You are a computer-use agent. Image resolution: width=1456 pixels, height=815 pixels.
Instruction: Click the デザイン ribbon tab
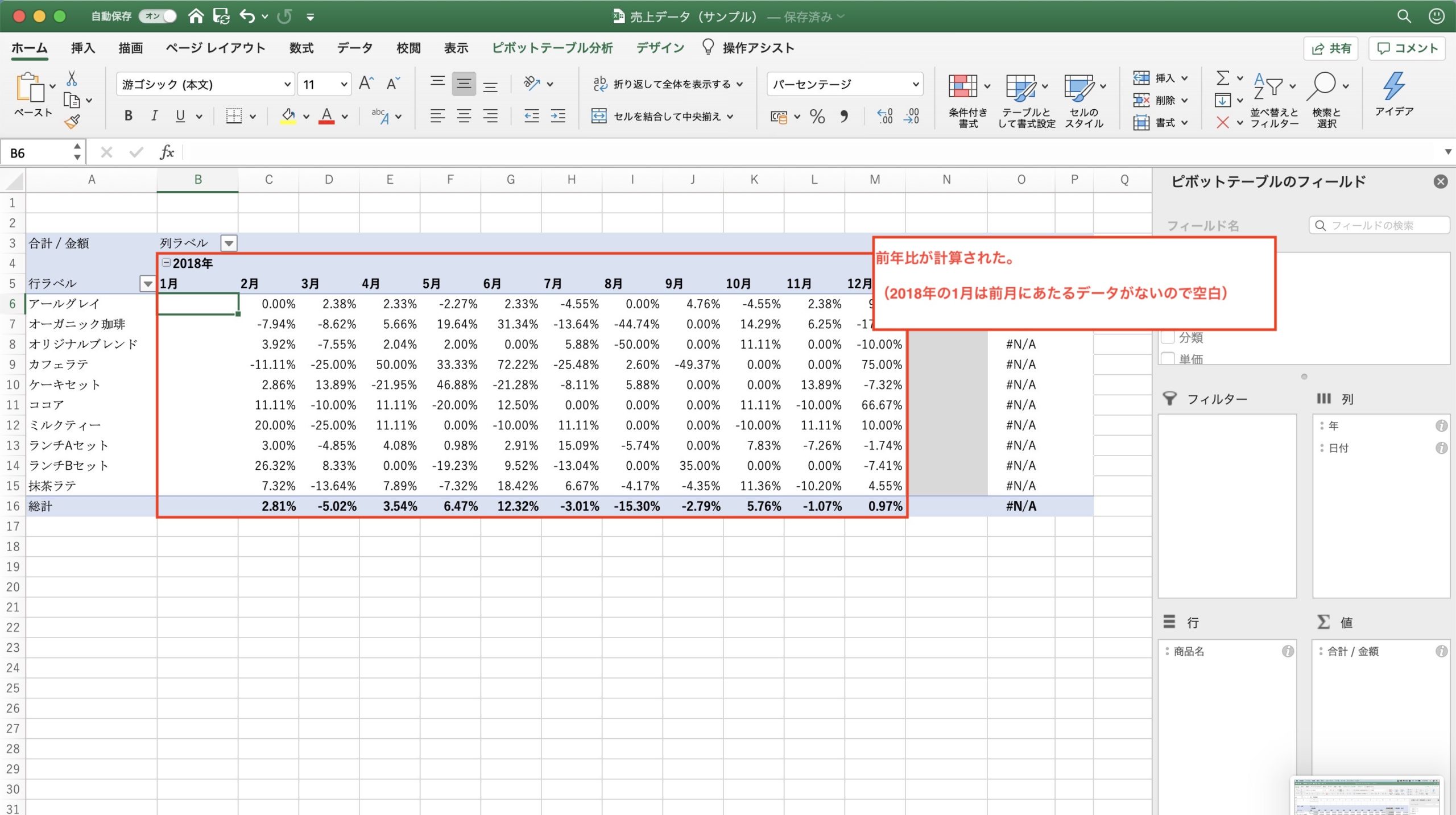[x=659, y=47]
